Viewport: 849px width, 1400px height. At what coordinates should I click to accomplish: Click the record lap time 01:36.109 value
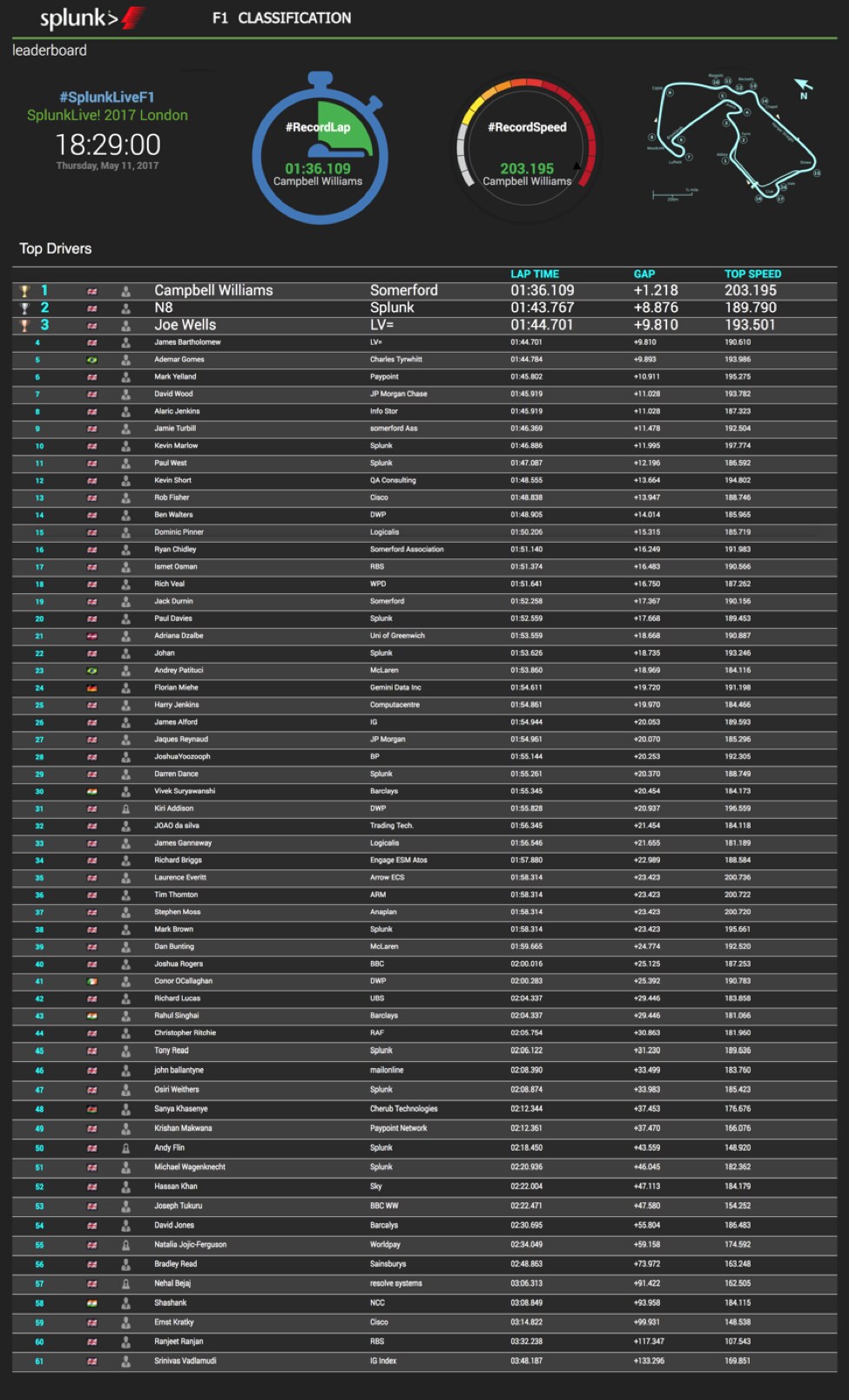(x=318, y=168)
